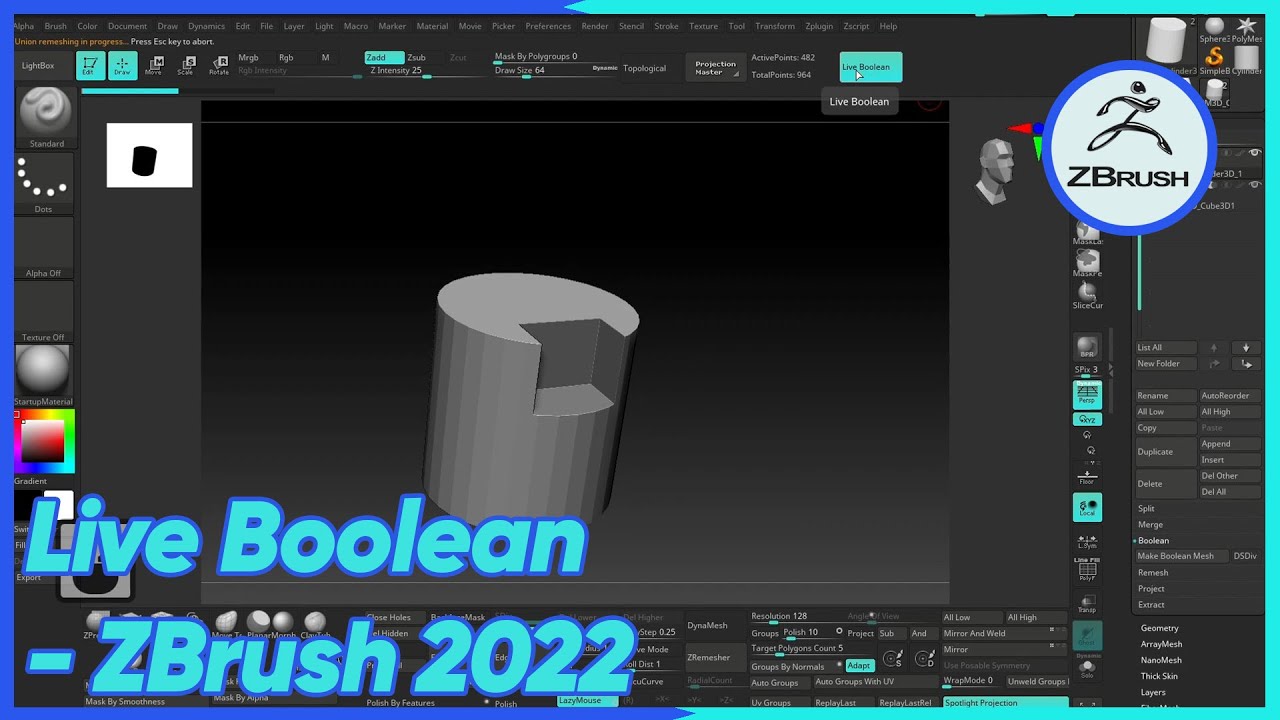Collapse the Boolean section
Screen dimensions: 1280x720
[x=1153, y=540]
